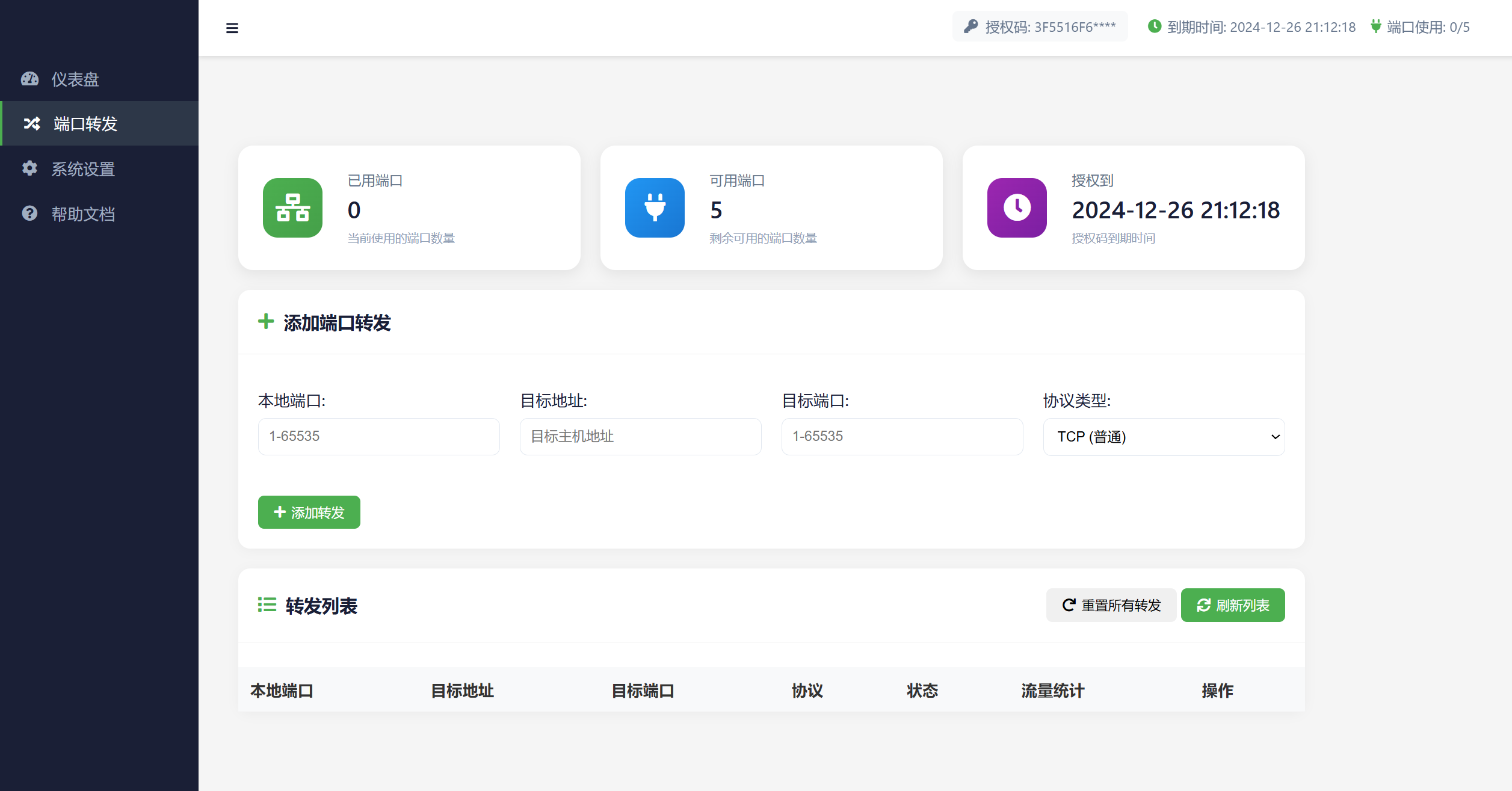Click the 添加转发 button
The height and width of the screenshot is (791, 1512).
(x=309, y=512)
